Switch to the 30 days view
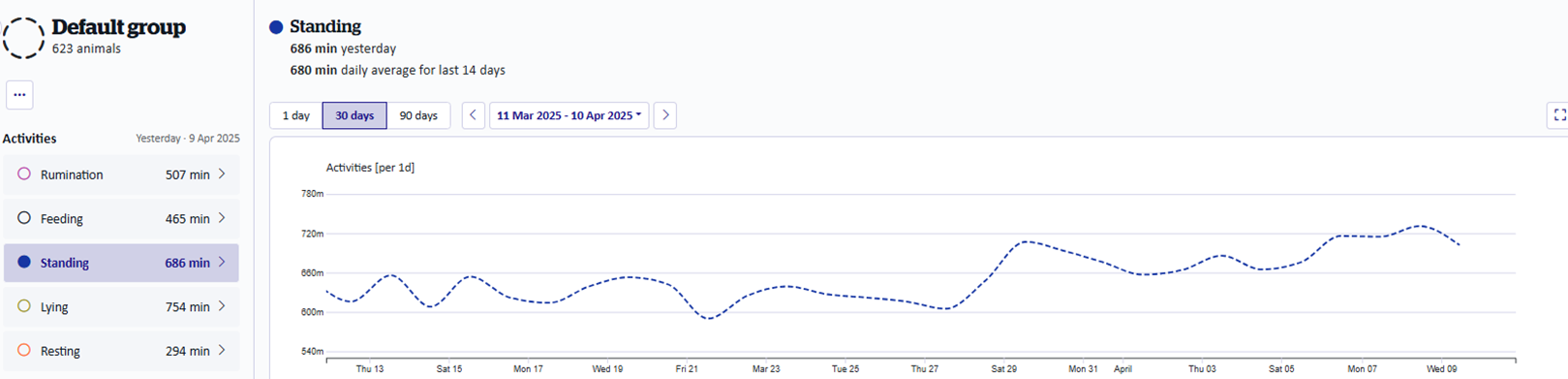 coord(354,115)
